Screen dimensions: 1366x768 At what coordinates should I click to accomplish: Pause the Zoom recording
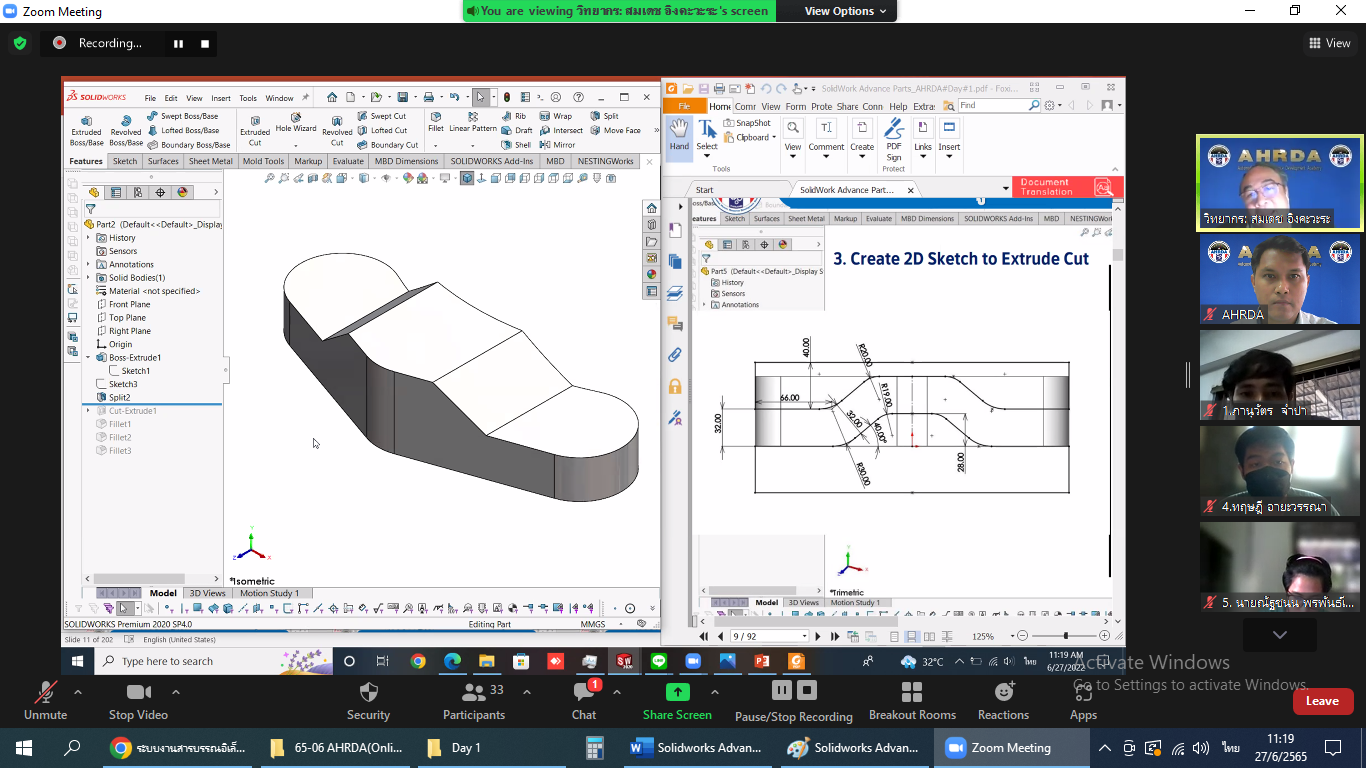[179, 44]
